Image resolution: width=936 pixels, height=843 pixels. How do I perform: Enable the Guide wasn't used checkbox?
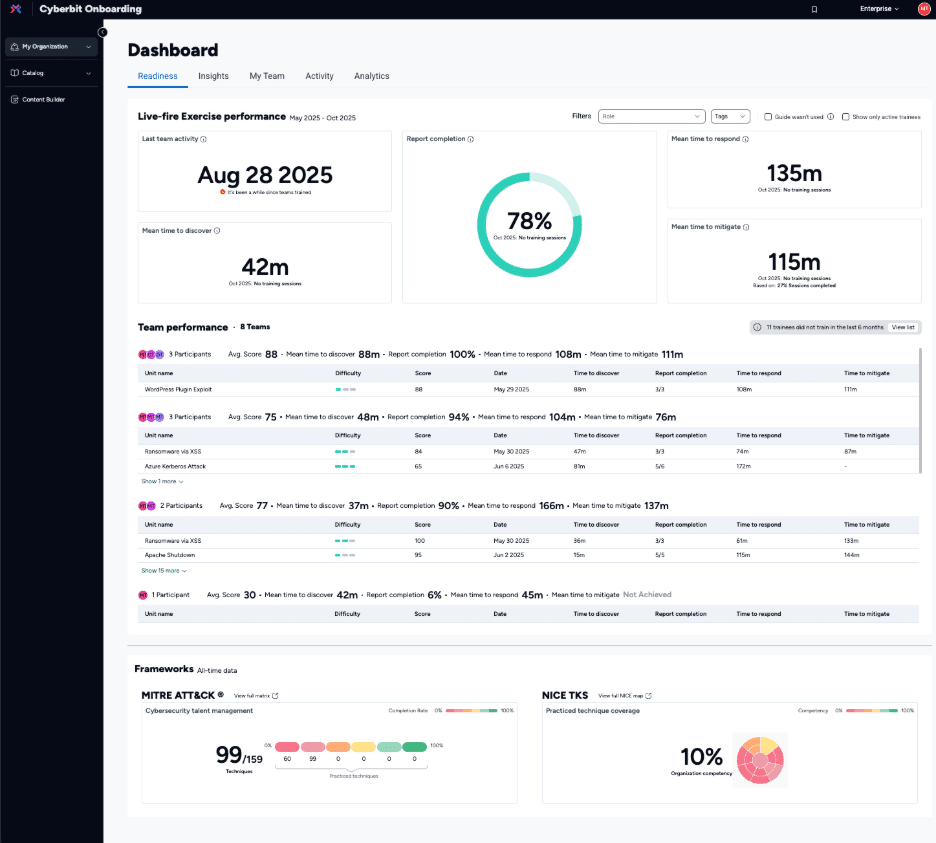coord(767,117)
